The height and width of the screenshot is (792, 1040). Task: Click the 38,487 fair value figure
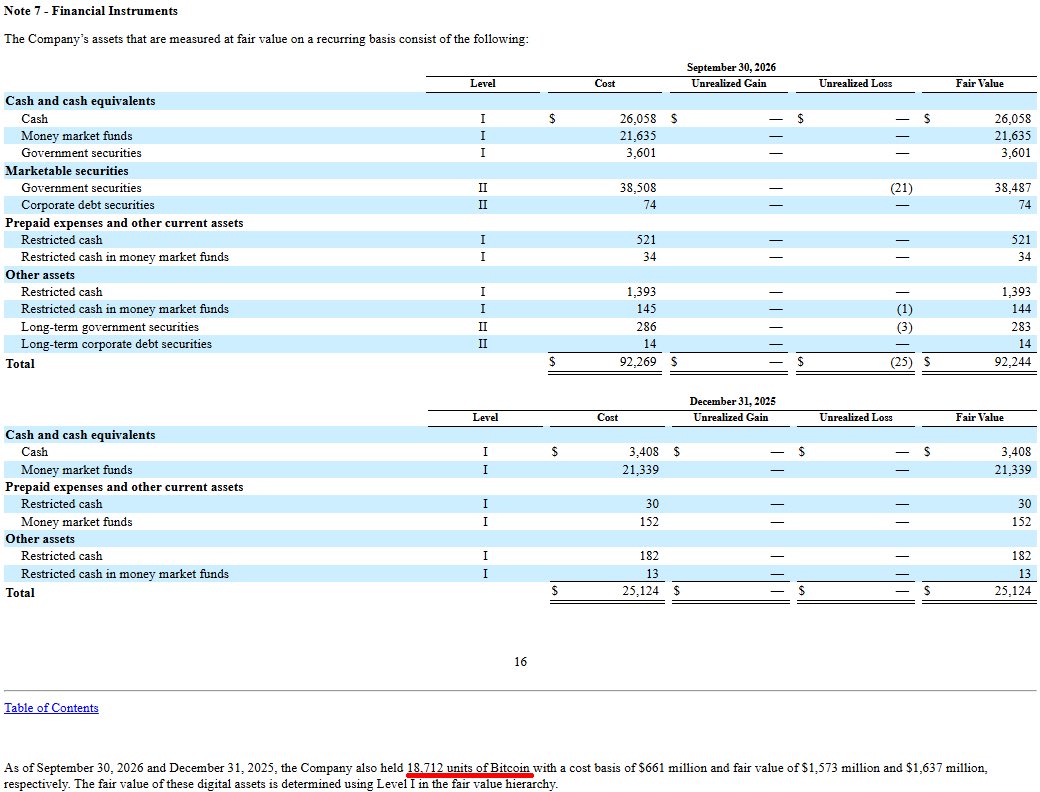1013,188
